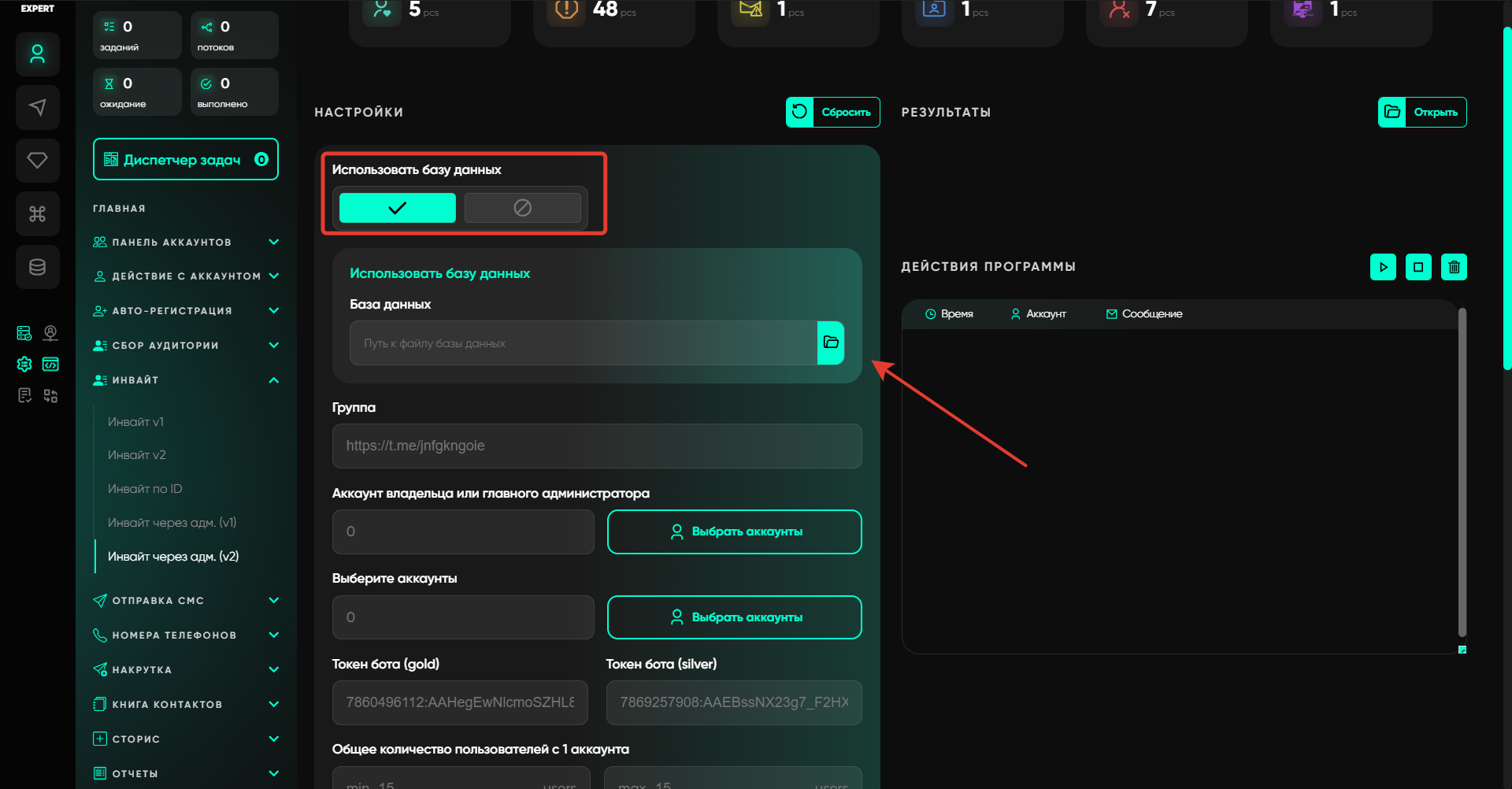Click the Группа link input field
Image resolution: width=1512 pixels, height=789 pixels.
pos(596,446)
